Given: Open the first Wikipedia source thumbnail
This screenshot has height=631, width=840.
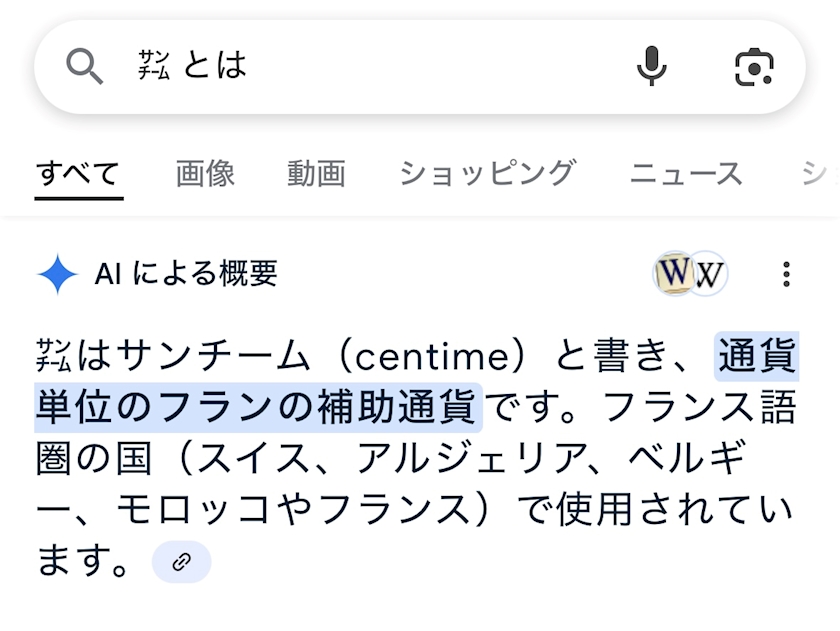Looking at the screenshot, I should tap(674, 274).
